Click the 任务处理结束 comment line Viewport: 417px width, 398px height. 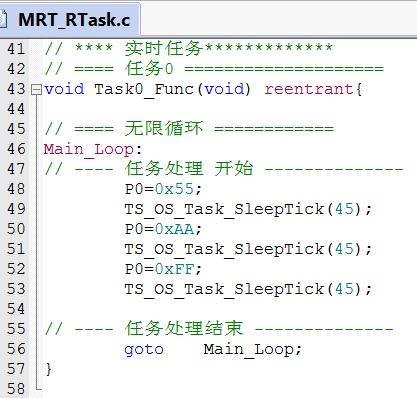[x=219, y=329]
